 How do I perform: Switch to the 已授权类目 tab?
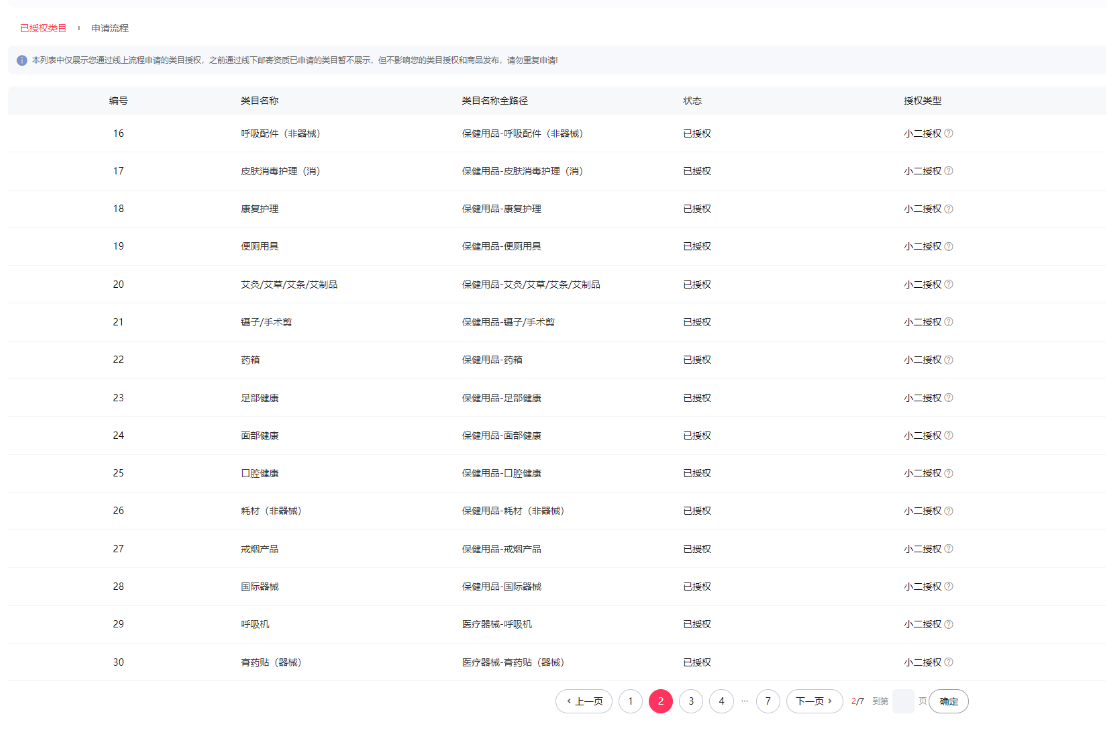(x=43, y=28)
